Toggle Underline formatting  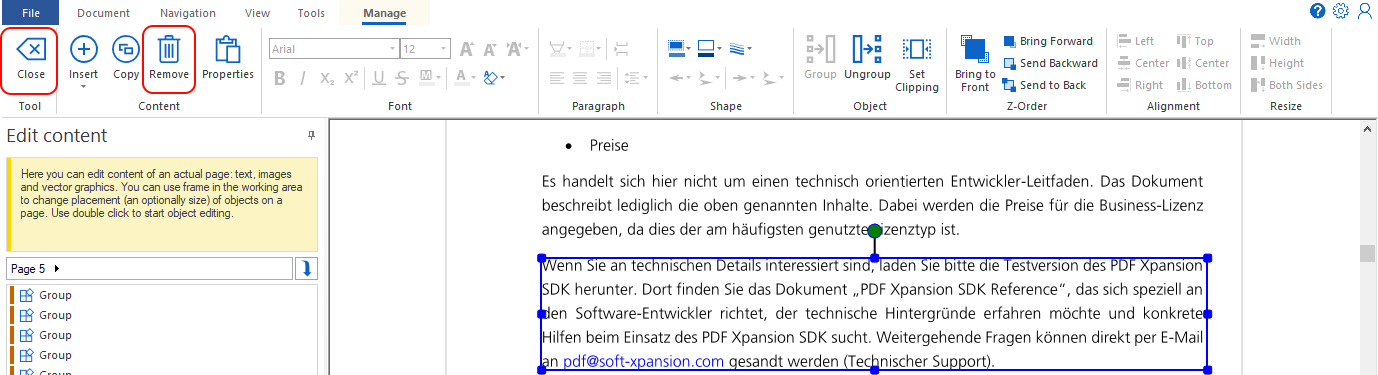(x=379, y=77)
